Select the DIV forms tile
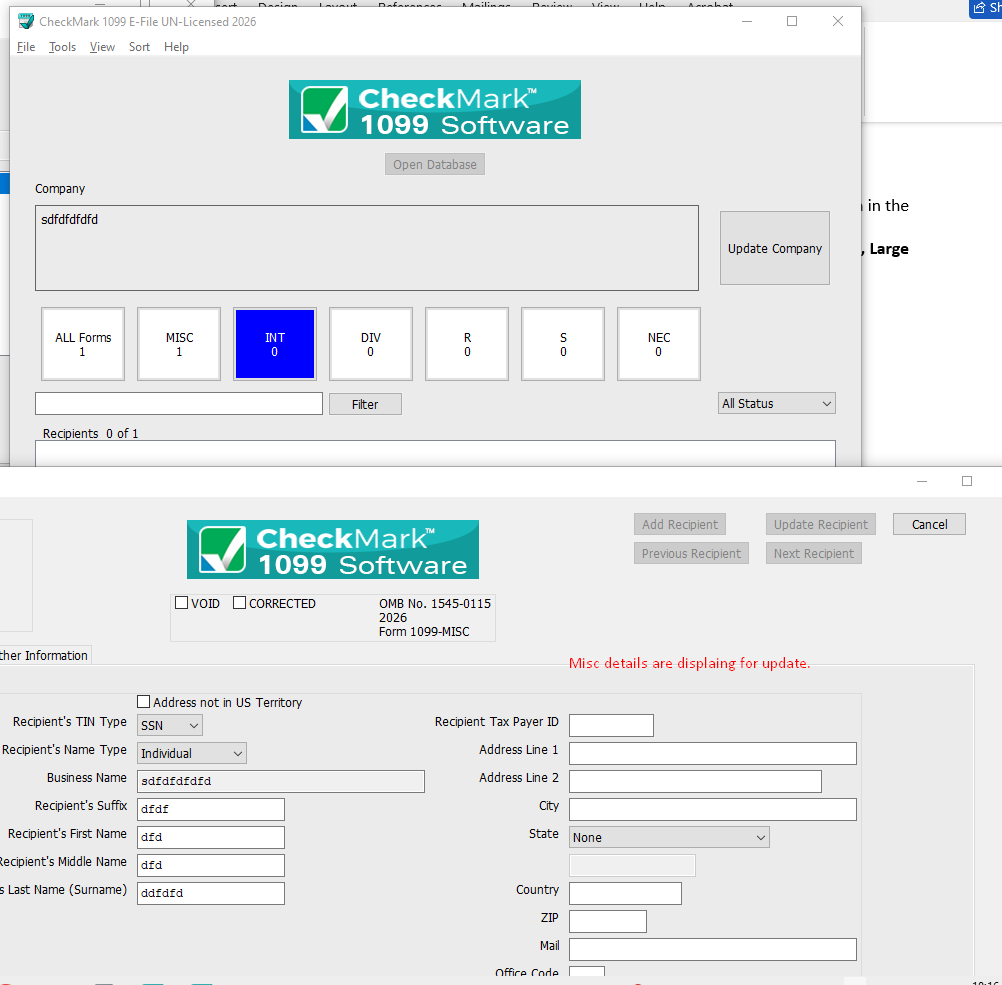1002x985 pixels. pos(371,344)
